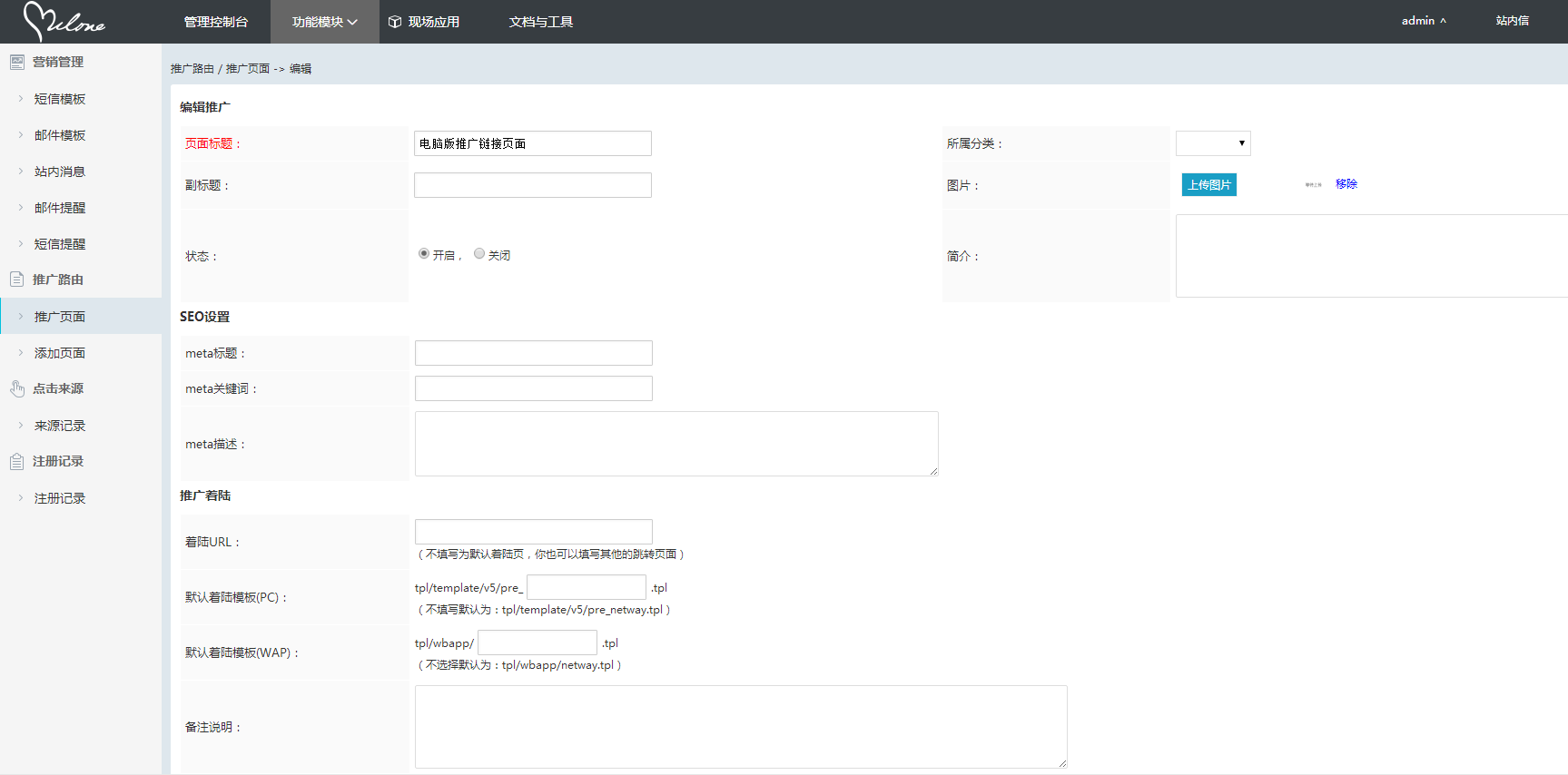This screenshot has width=1568, height=775.
Task: Expand the 功能模块 dropdown menu
Action: 324,22
